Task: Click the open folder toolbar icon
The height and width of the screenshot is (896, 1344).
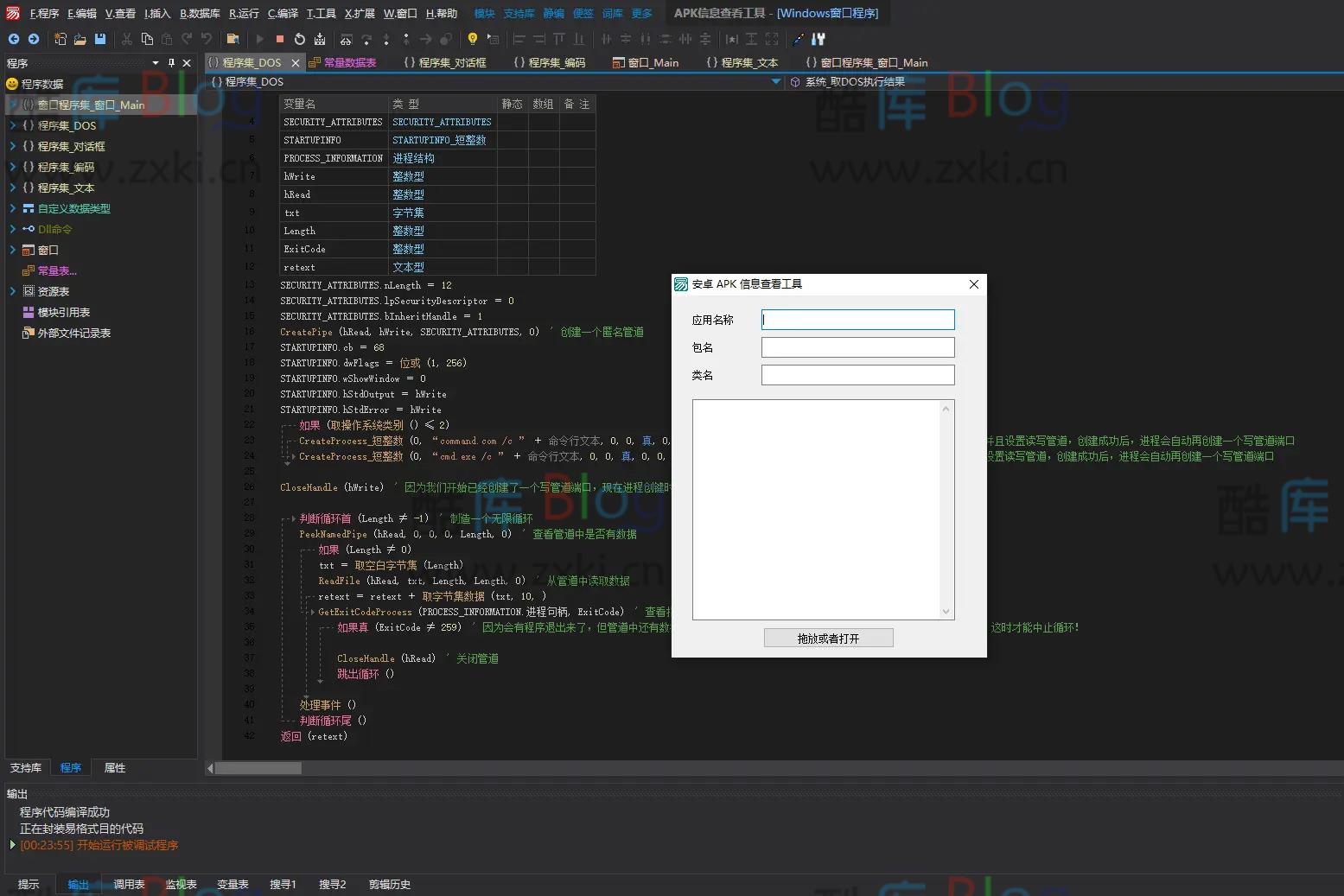Action: click(x=80, y=39)
